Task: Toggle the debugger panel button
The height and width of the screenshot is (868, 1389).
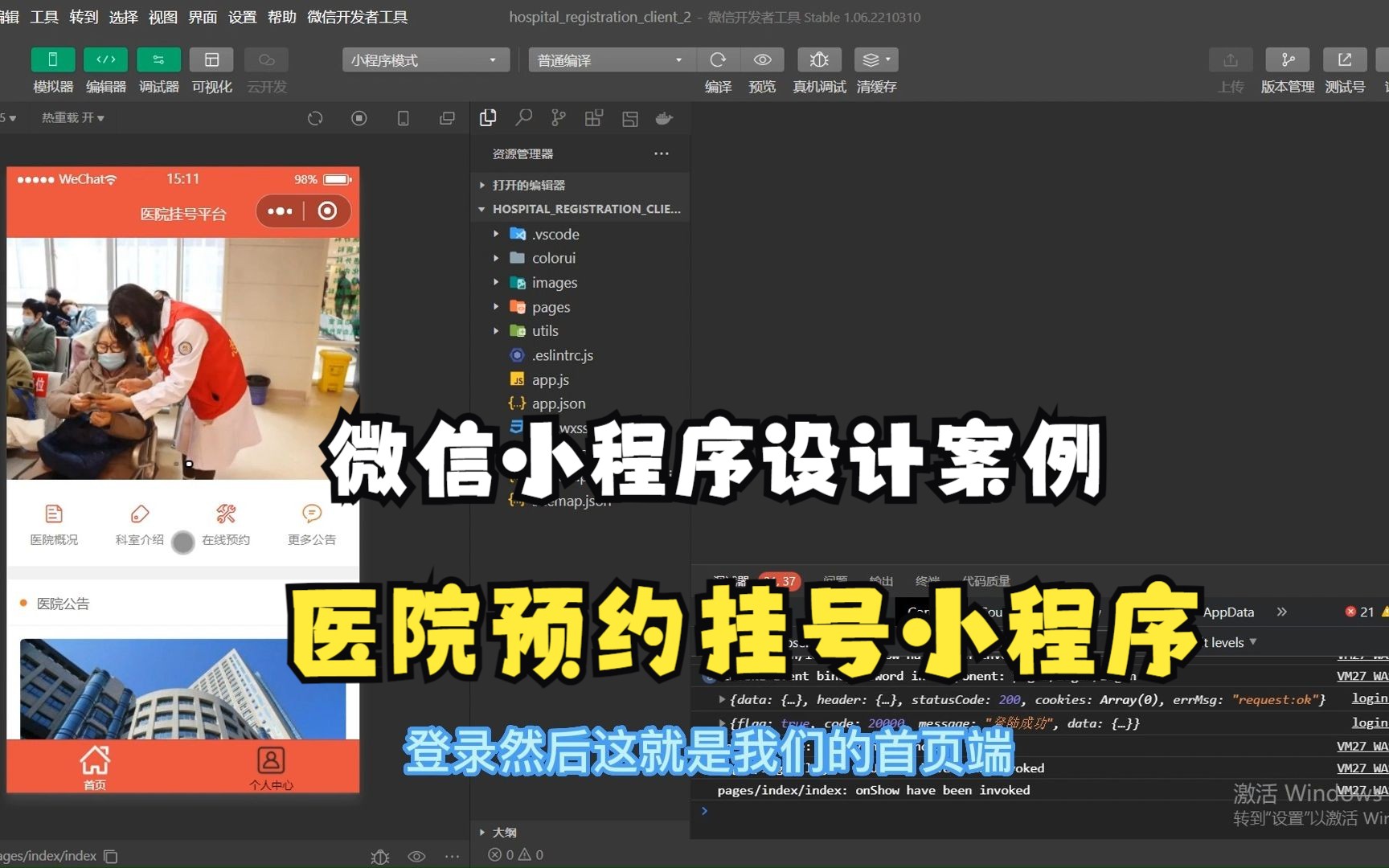Action: click(x=158, y=59)
